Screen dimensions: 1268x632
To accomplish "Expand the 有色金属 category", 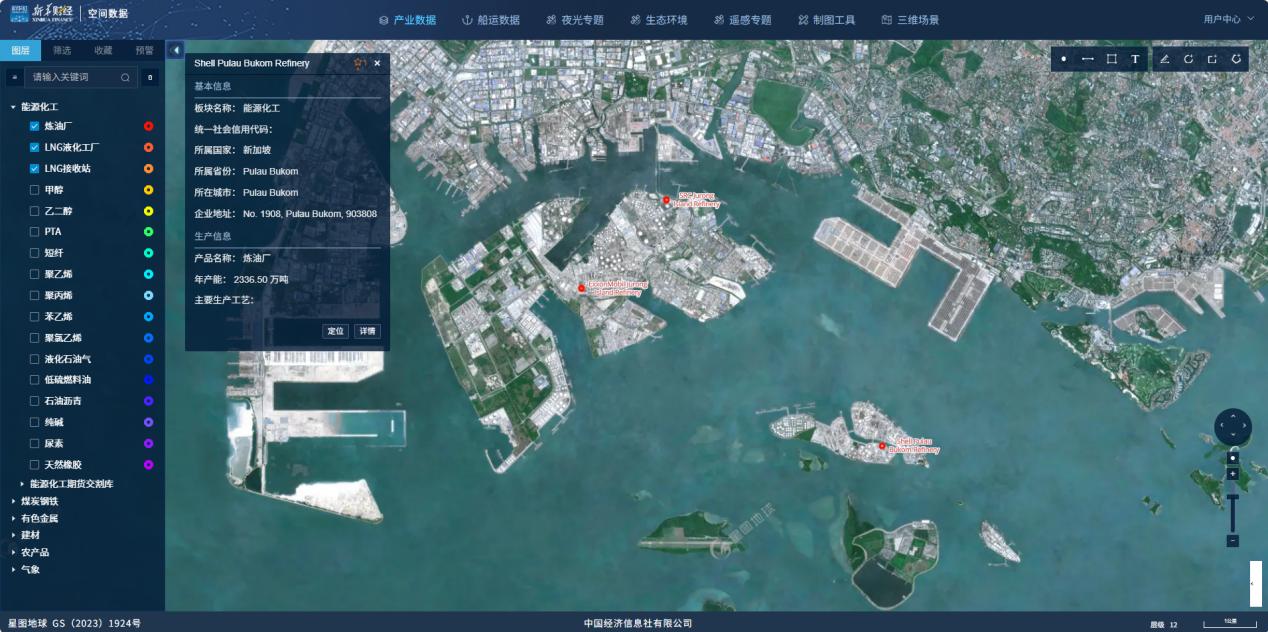I will 14,518.
